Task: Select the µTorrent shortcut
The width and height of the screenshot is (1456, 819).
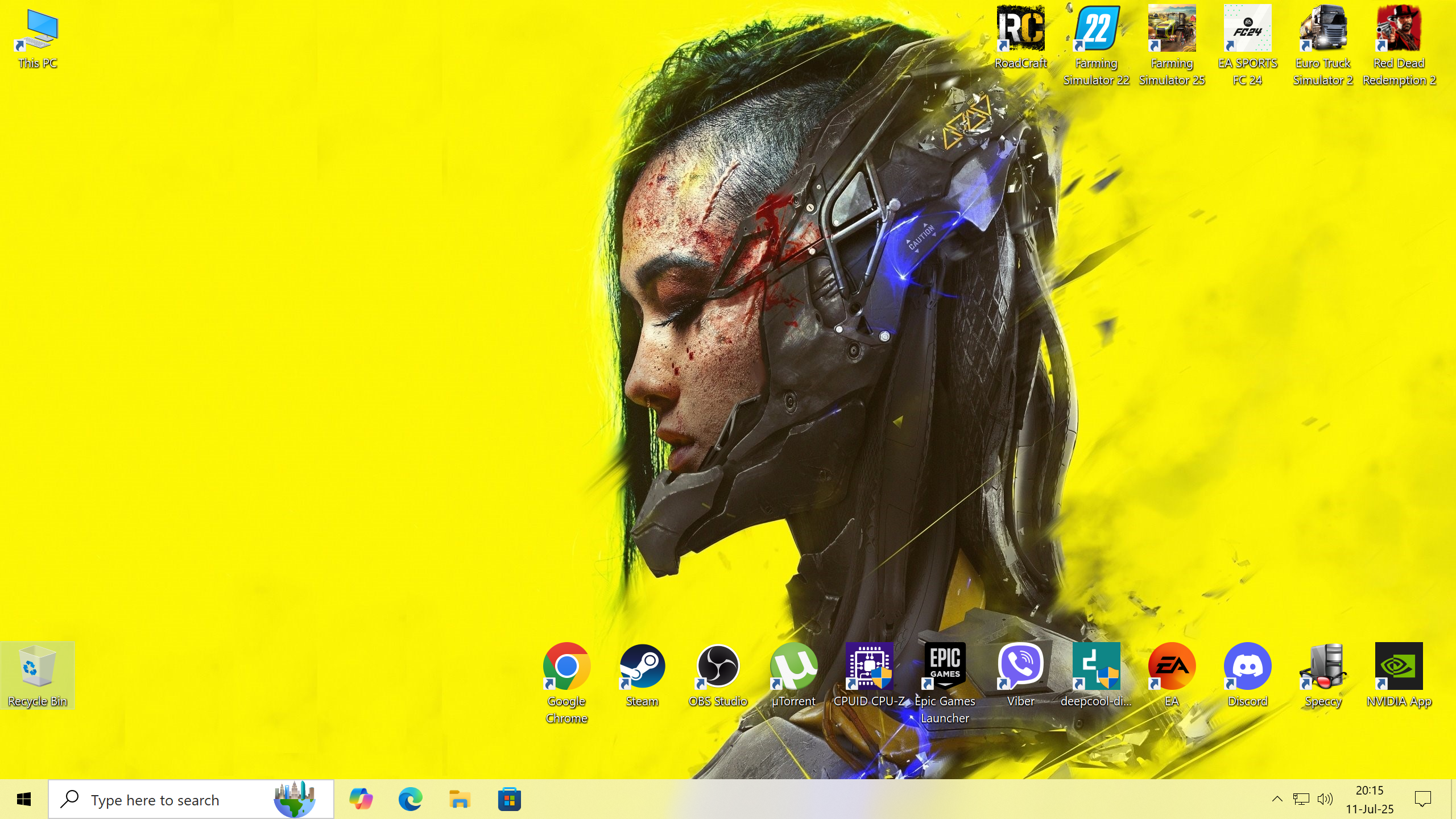Action: [793, 675]
